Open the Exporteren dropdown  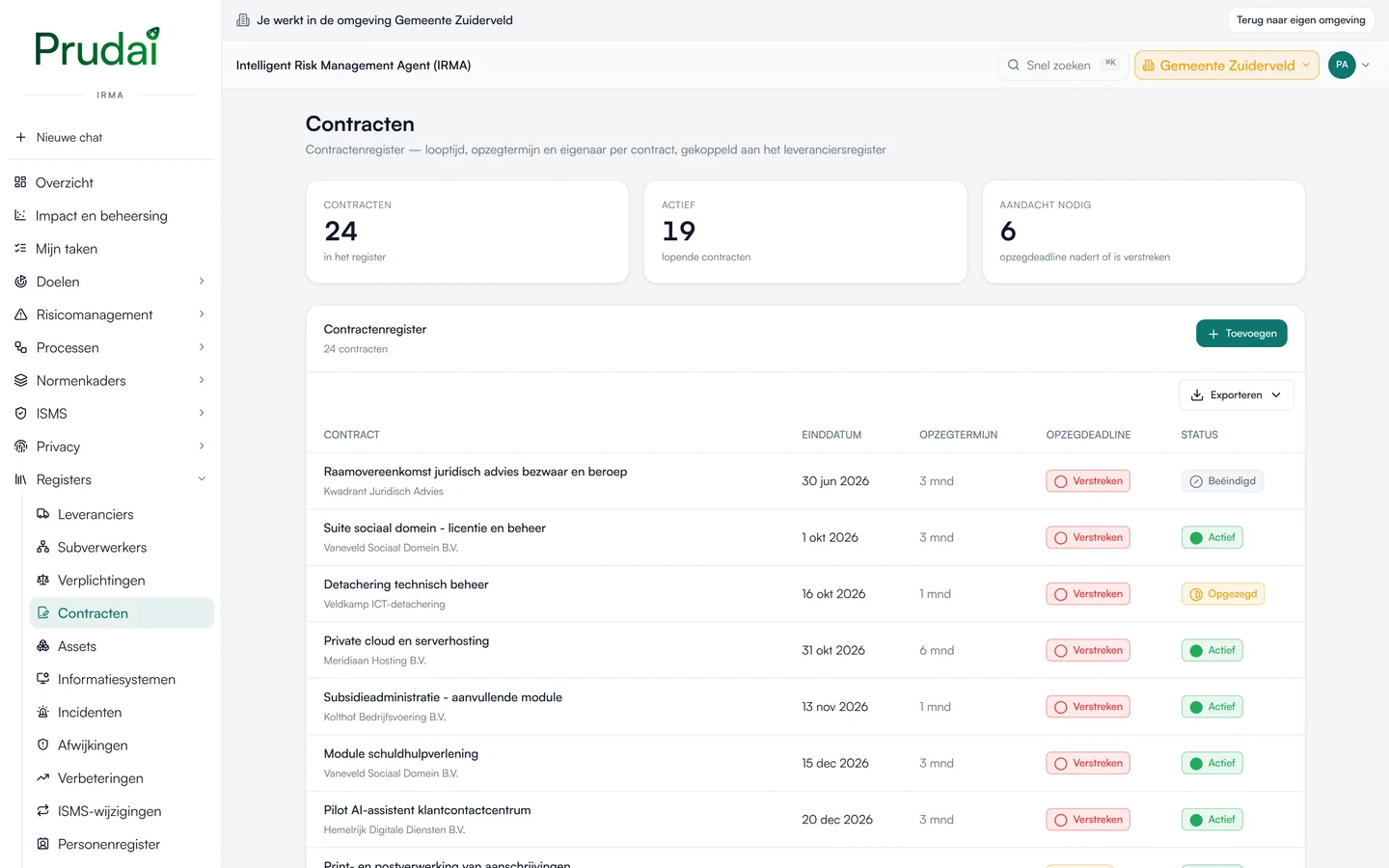(x=1236, y=394)
